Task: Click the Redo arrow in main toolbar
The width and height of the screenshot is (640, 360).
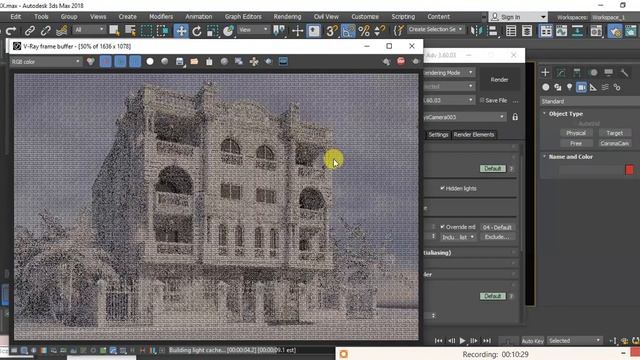Action: click(11, 31)
